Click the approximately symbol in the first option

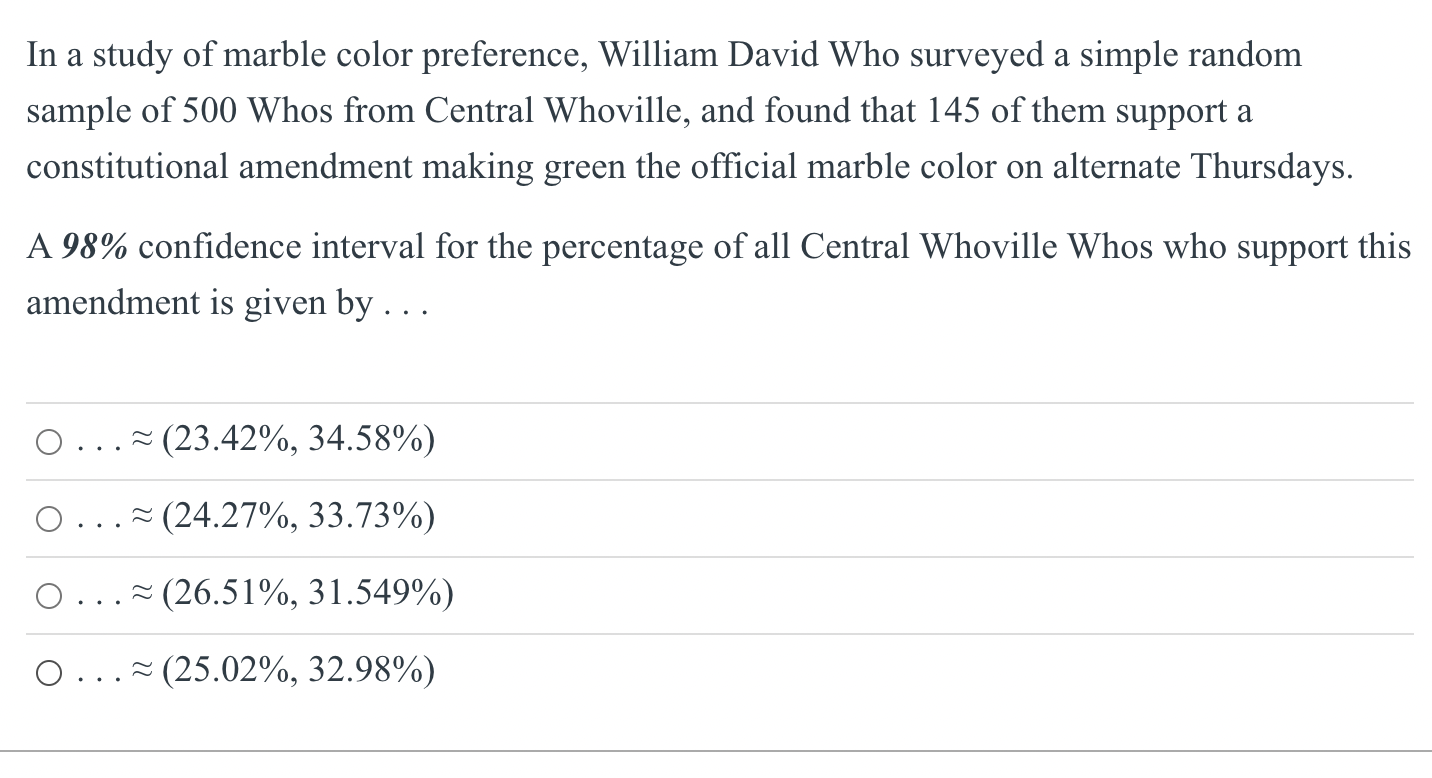point(141,439)
